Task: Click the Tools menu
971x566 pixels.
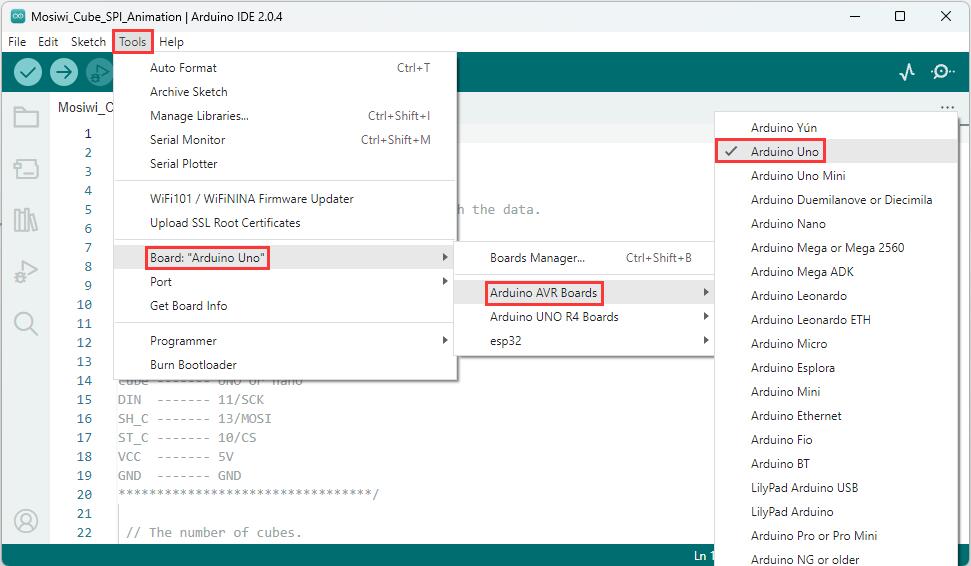Action: (133, 41)
